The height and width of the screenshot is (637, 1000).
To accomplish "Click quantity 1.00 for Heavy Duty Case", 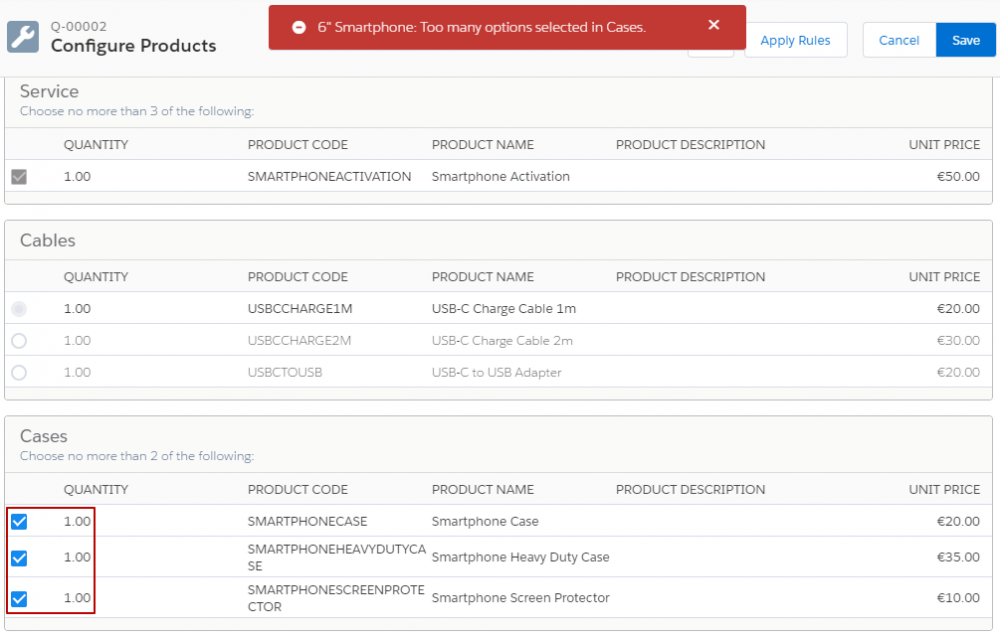I will (x=77, y=557).
